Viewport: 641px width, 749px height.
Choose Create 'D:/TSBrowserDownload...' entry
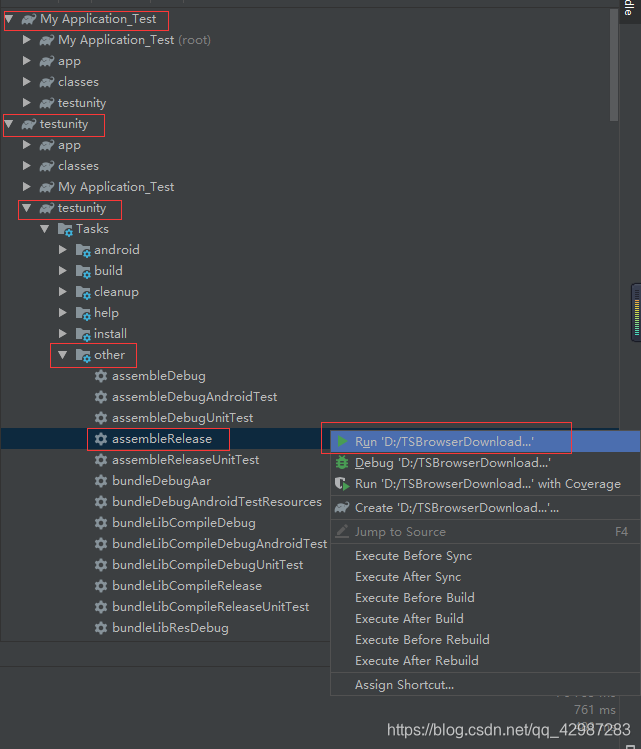pos(486,508)
